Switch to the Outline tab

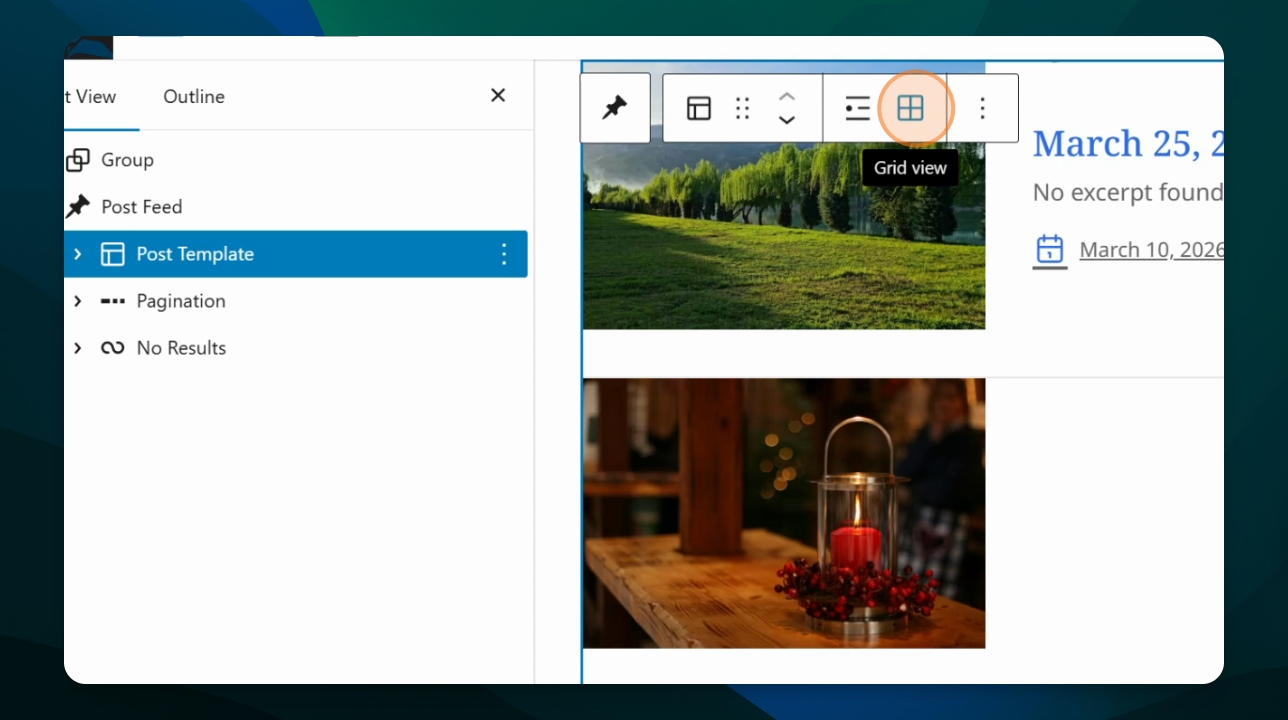pyautogui.click(x=194, y=96)
